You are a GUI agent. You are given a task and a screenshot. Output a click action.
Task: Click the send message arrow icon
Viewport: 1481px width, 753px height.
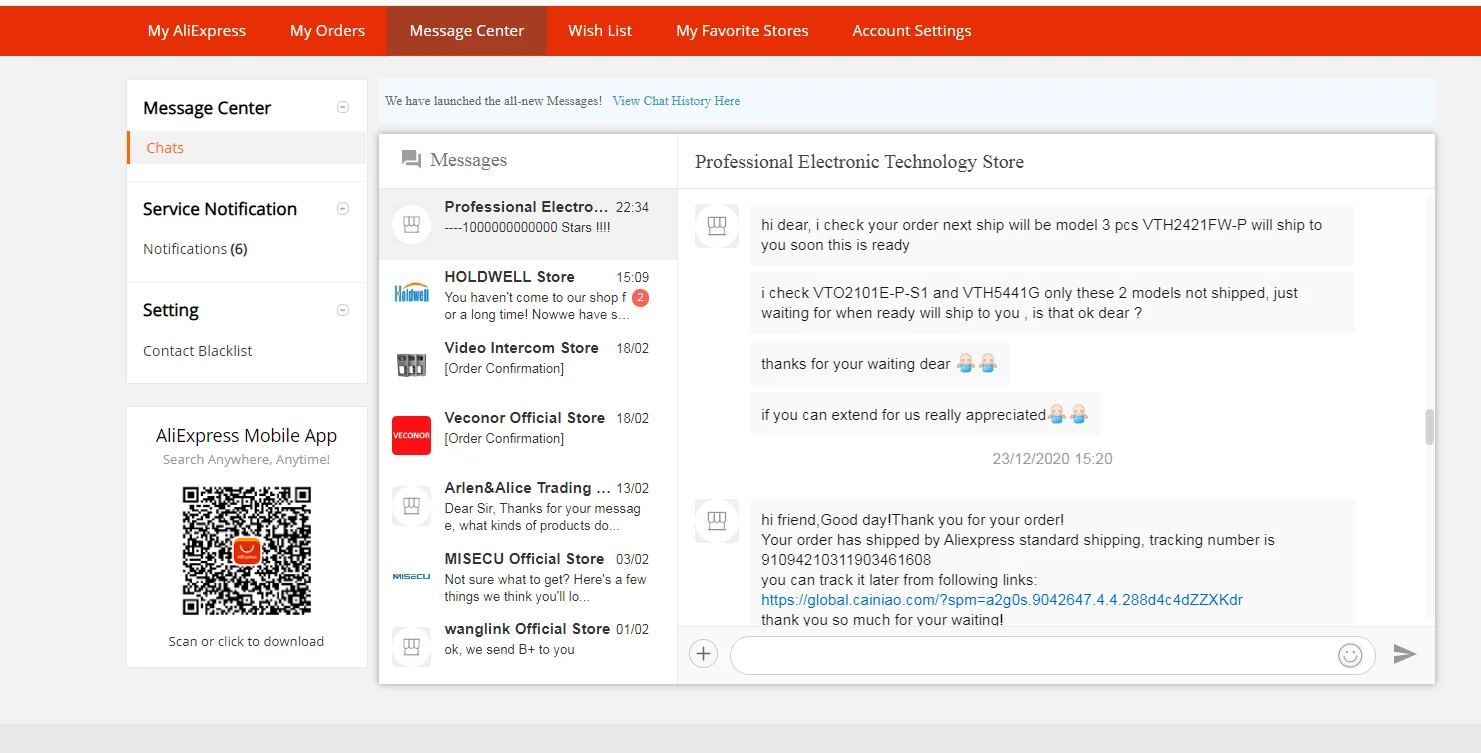[x=1405, y=654]
